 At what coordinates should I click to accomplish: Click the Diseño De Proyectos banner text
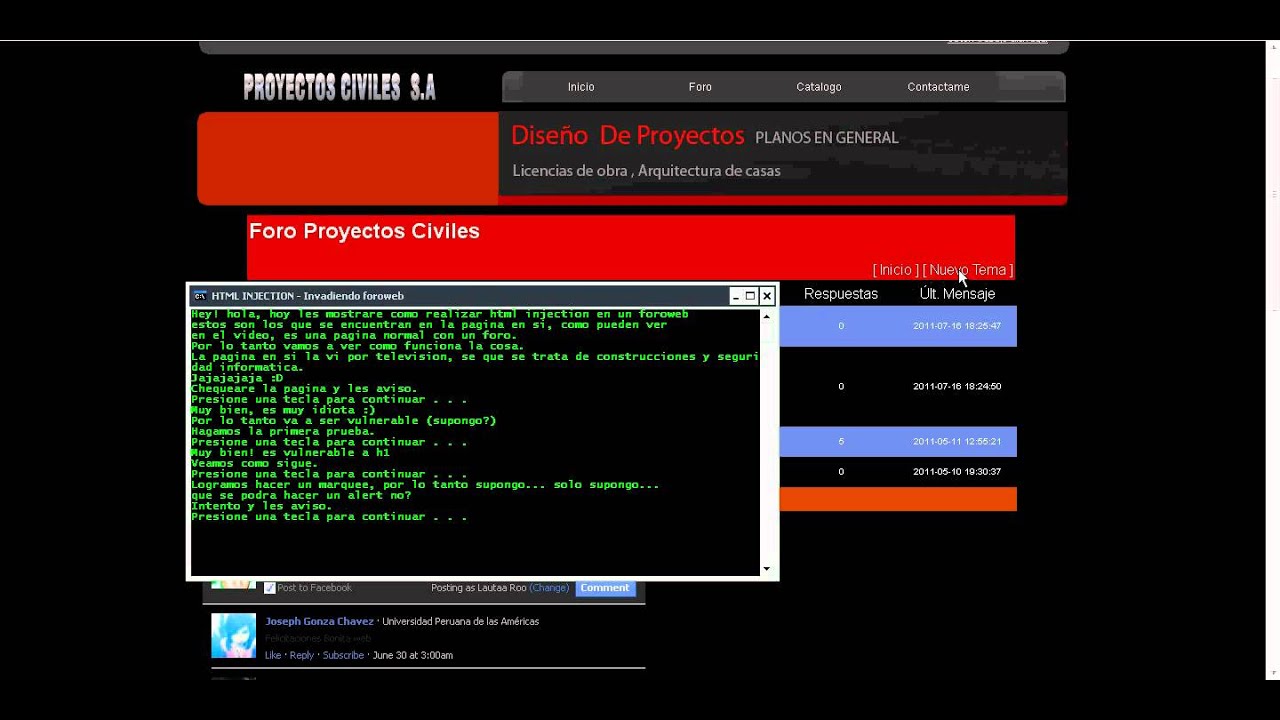[x=628, y=135]
